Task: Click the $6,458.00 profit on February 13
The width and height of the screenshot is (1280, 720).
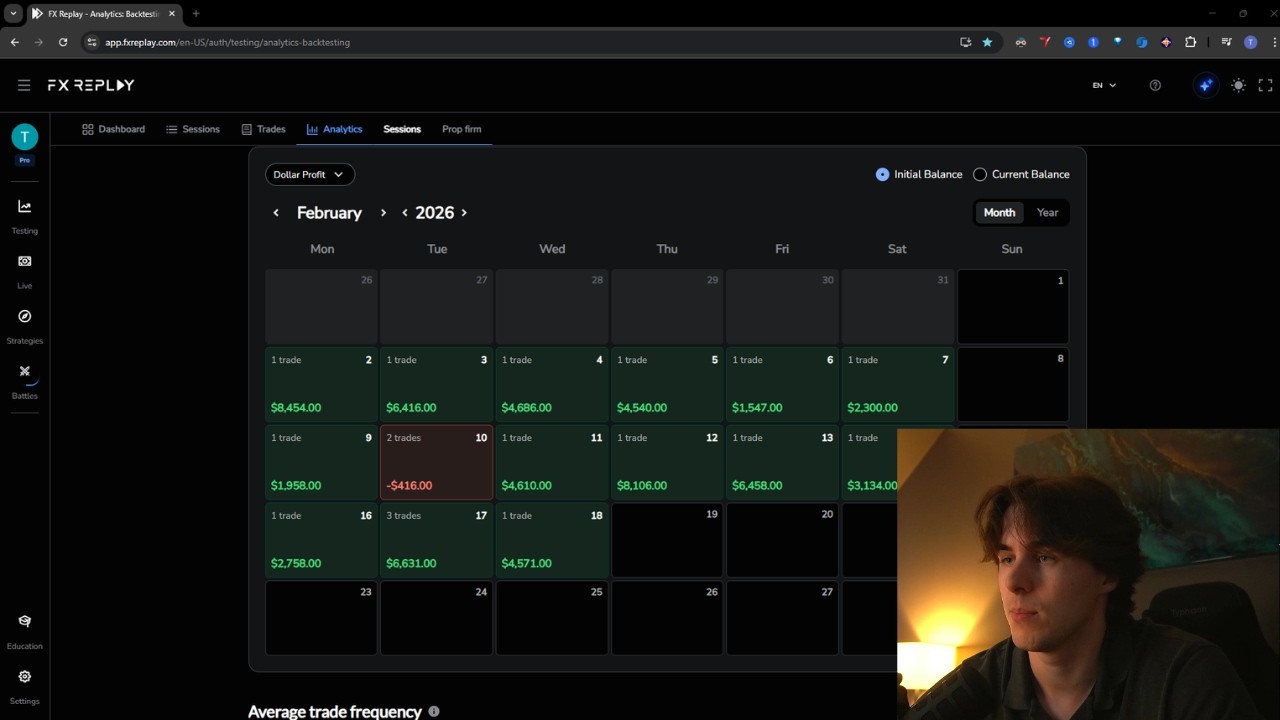Action: click(x=757, y=486)
